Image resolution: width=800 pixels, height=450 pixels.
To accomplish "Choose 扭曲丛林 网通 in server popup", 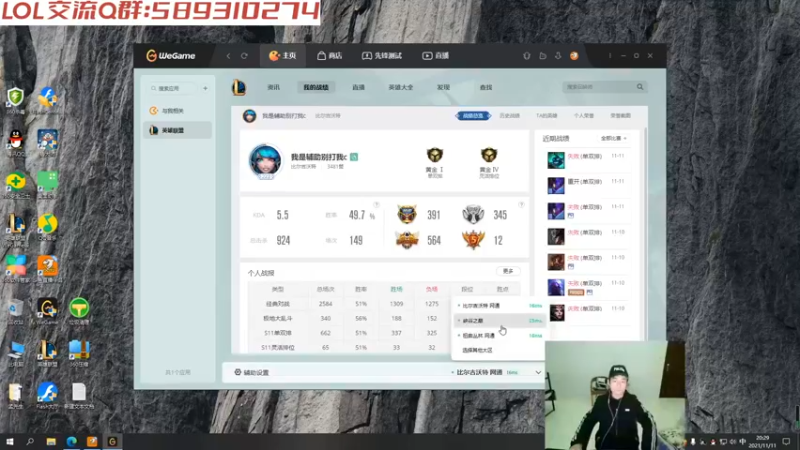I will pos(499,335).
